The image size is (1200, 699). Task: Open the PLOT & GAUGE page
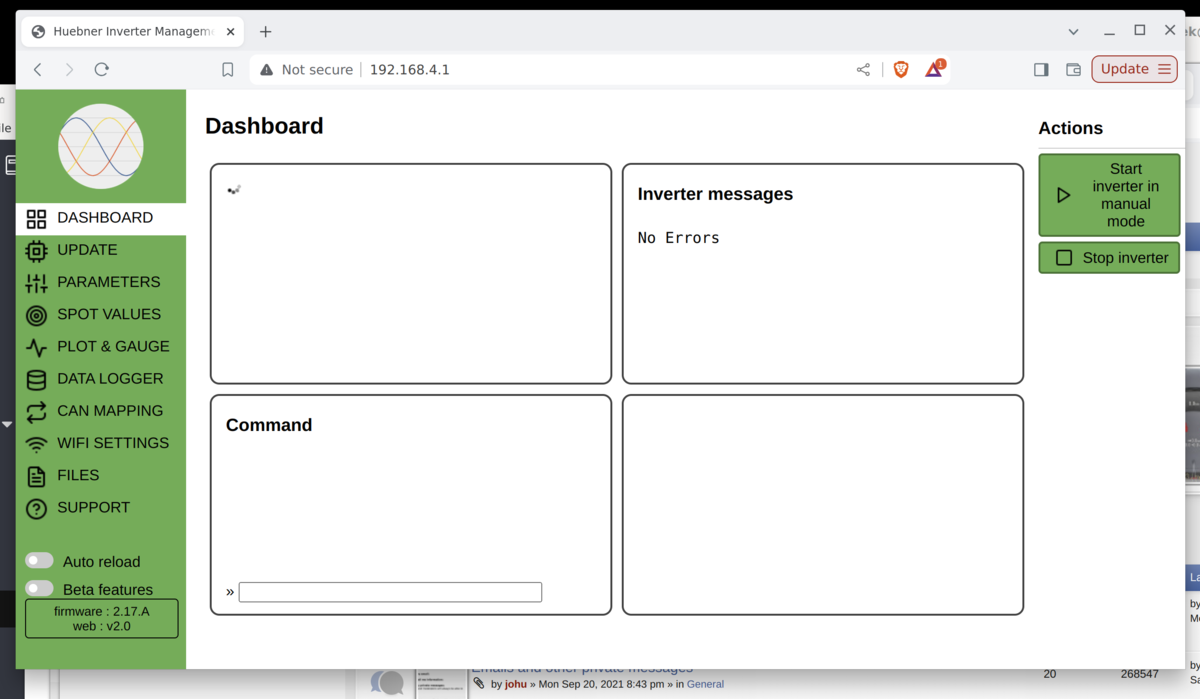(x=101, y=346)
